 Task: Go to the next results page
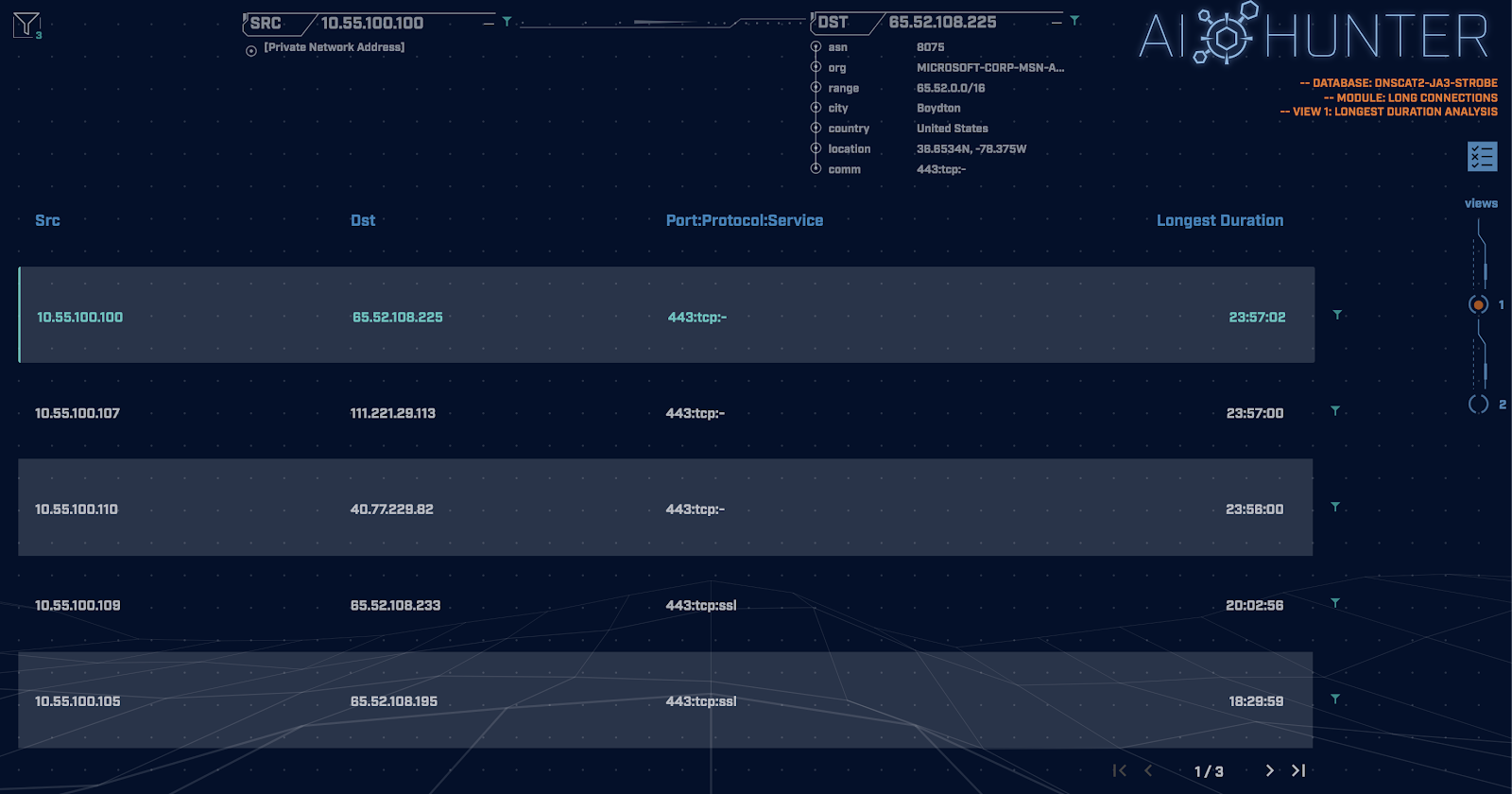[x=1269, y=770]
